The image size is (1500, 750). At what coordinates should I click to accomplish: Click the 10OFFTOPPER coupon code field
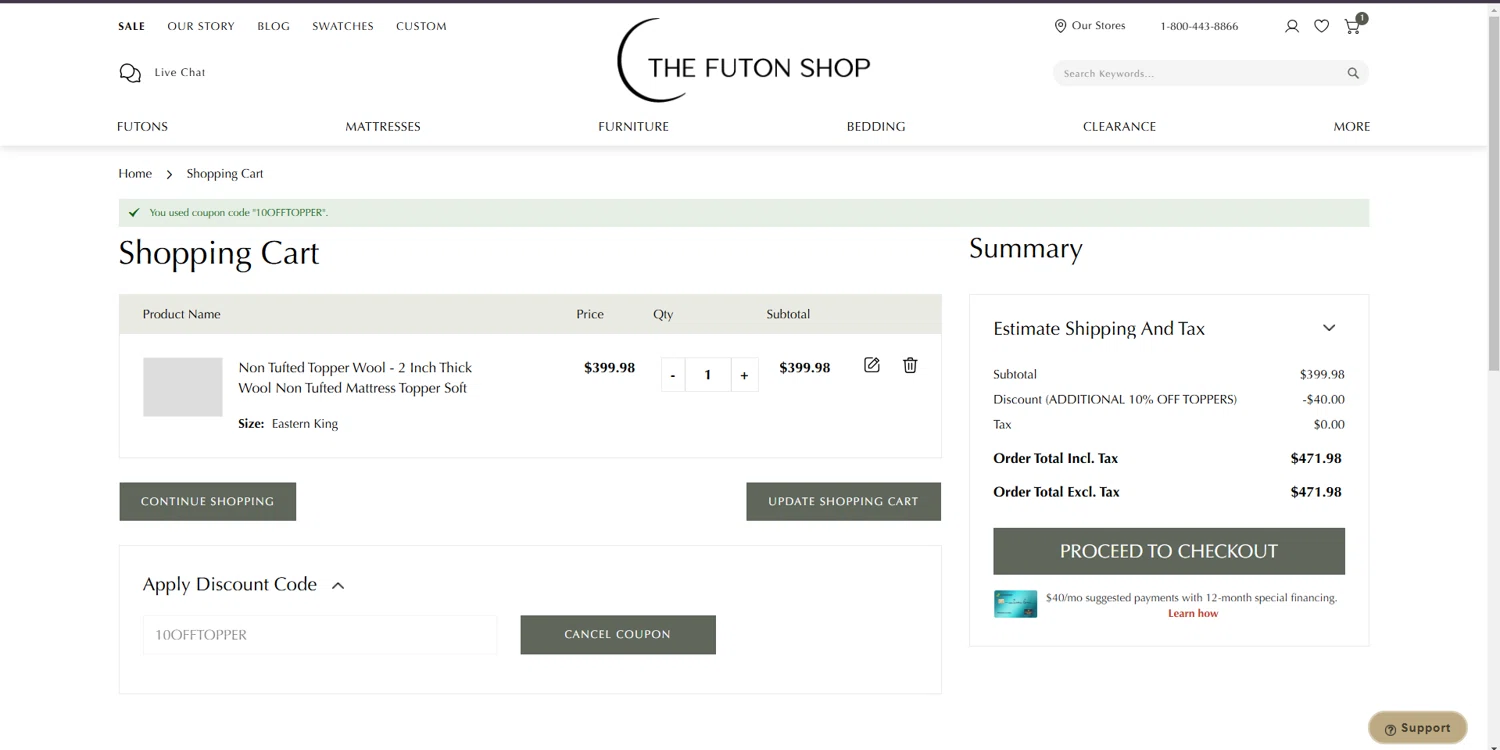(320, 635)
